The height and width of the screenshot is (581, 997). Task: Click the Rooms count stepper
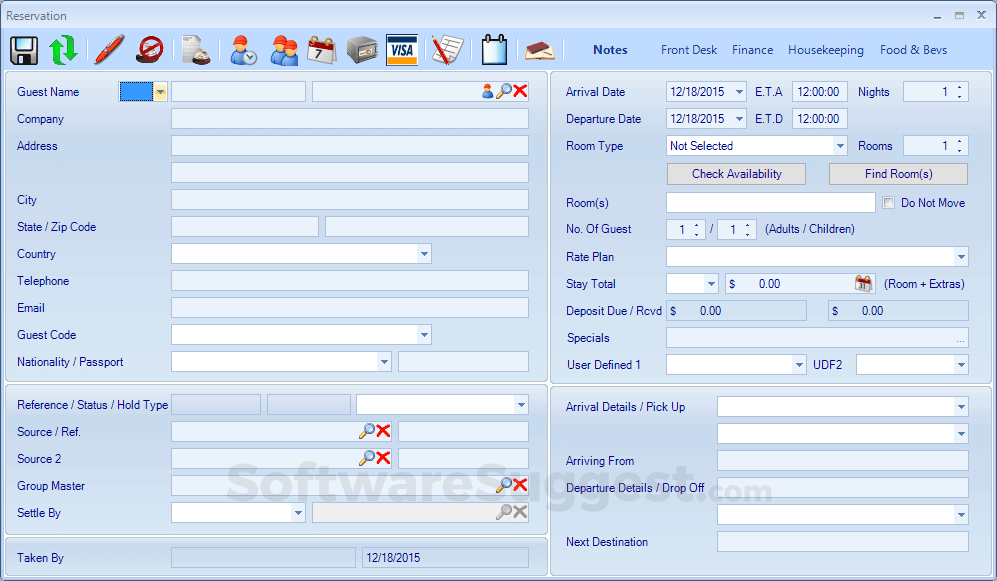[959, 146]
